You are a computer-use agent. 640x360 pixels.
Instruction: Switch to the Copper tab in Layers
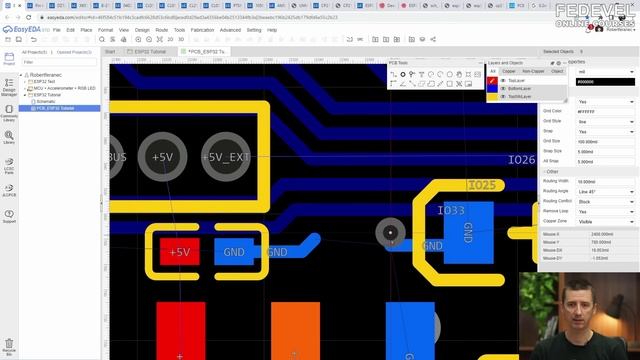pos(509,71)
